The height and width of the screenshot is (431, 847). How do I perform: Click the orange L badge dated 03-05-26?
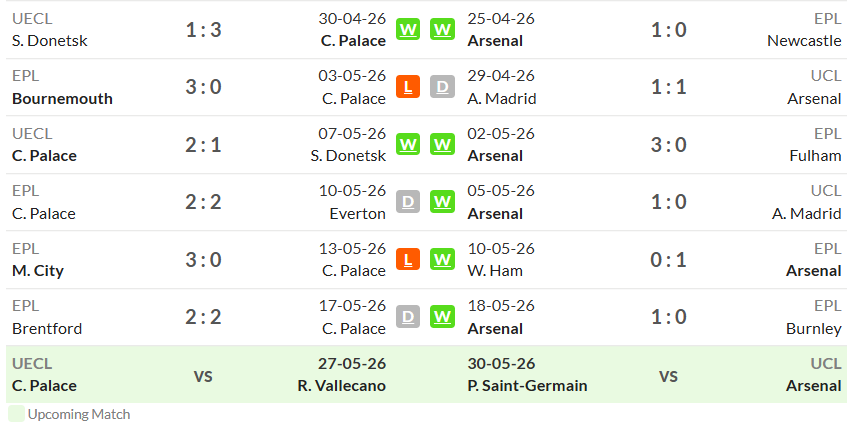(x=408, y=87)
